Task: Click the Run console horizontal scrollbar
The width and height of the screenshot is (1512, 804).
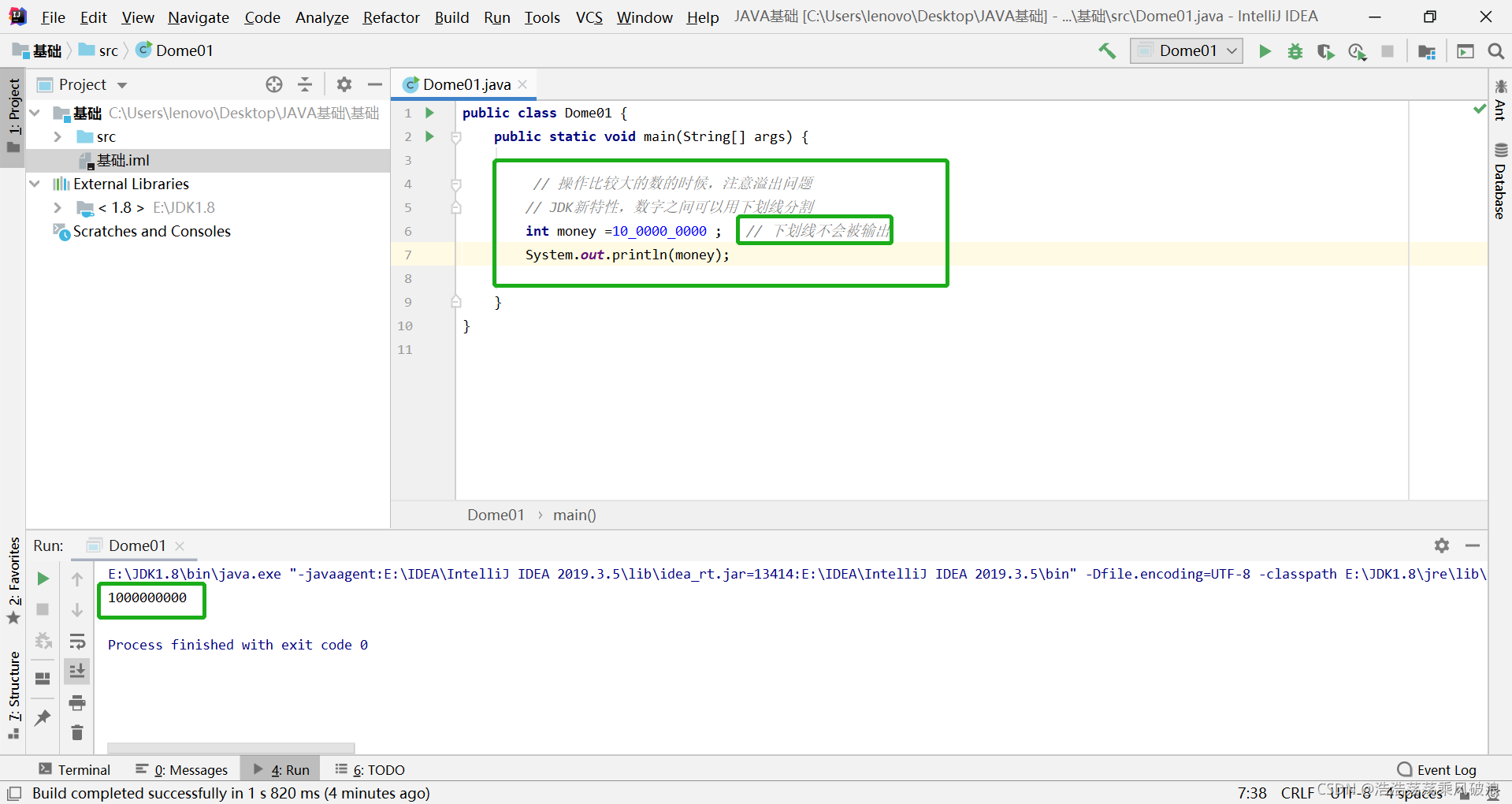Action: click(x=231, y=747)
